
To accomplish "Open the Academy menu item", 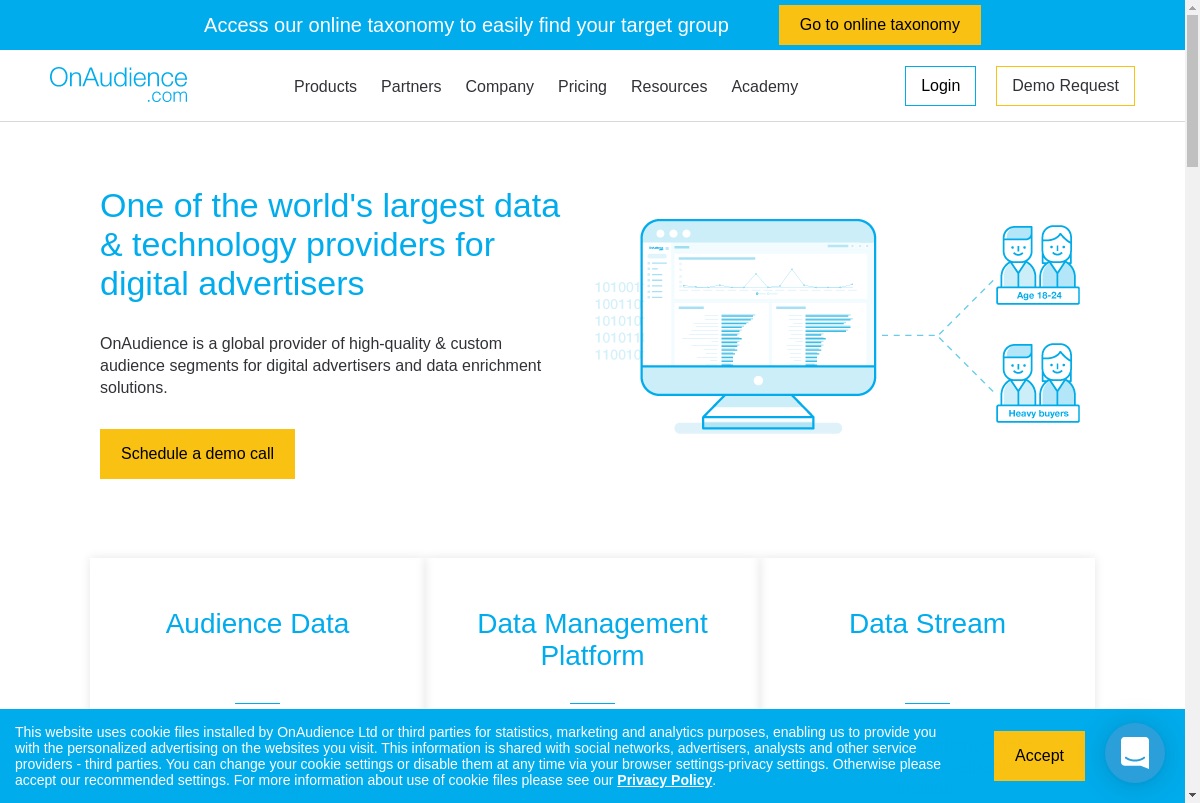I will 764,87.
